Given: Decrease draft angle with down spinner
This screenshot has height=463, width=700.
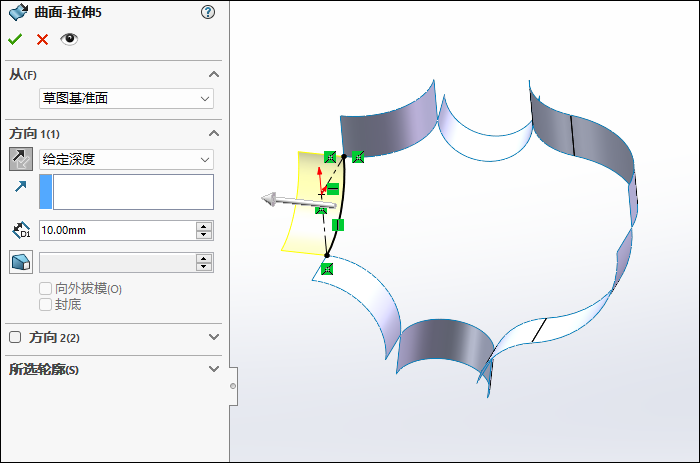Looking at the screenshot, I should click(x=204, y=267).
